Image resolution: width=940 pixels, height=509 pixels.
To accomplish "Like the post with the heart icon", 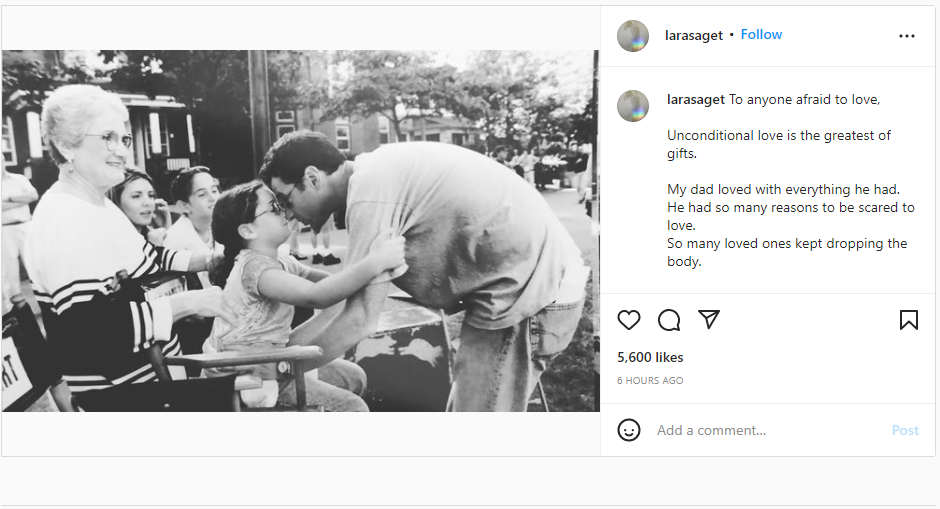I will (629, 320).
